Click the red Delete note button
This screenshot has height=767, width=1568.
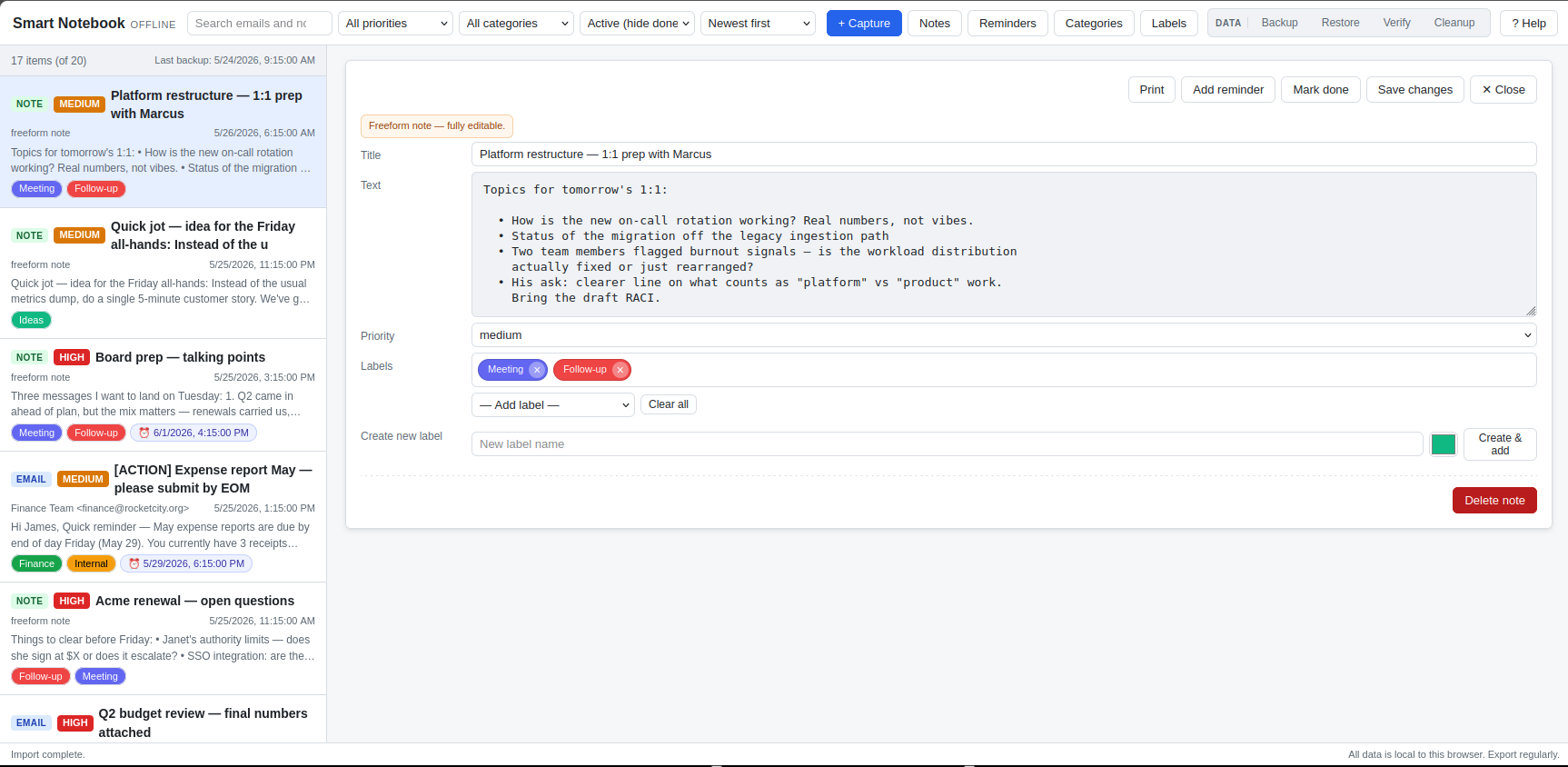pos(1494,501)
